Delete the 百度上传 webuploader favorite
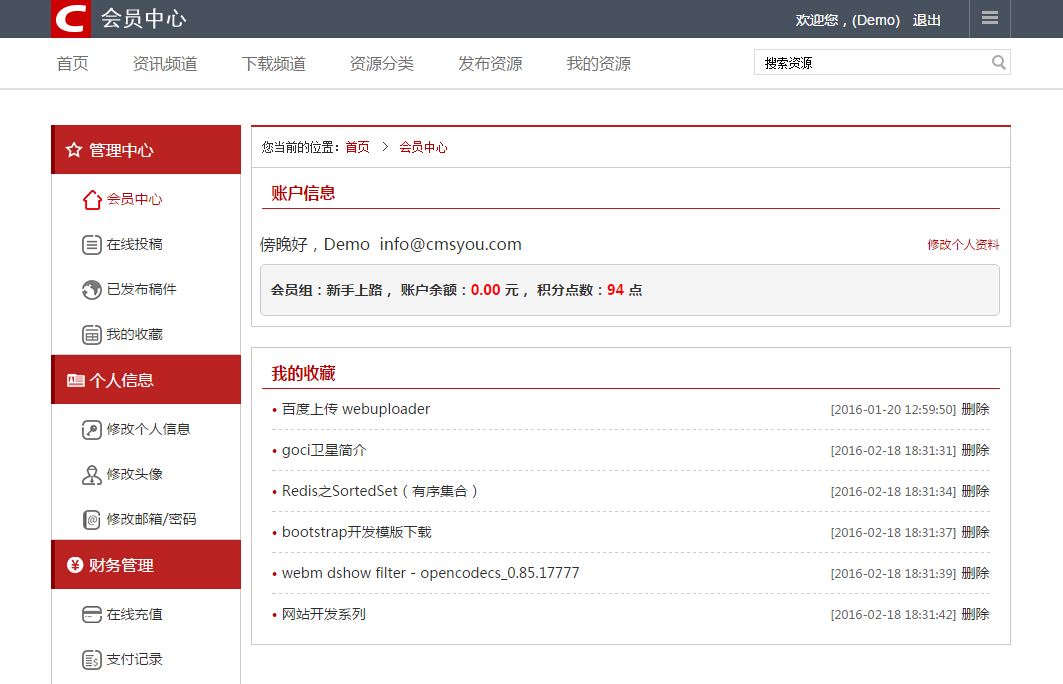Viewport: 1063px width, 684px height. tap(976, 409)
